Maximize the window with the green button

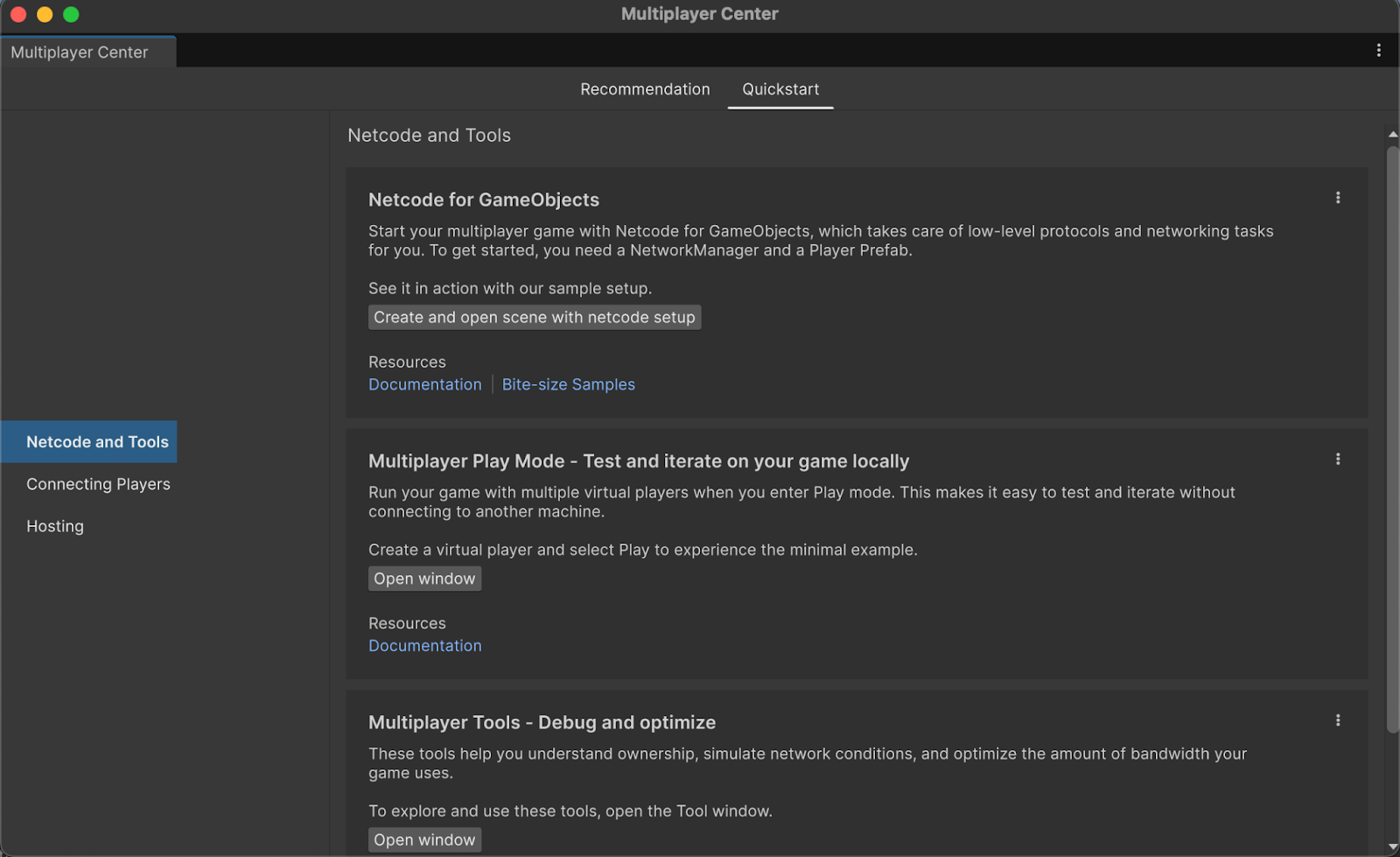[71, 14]
